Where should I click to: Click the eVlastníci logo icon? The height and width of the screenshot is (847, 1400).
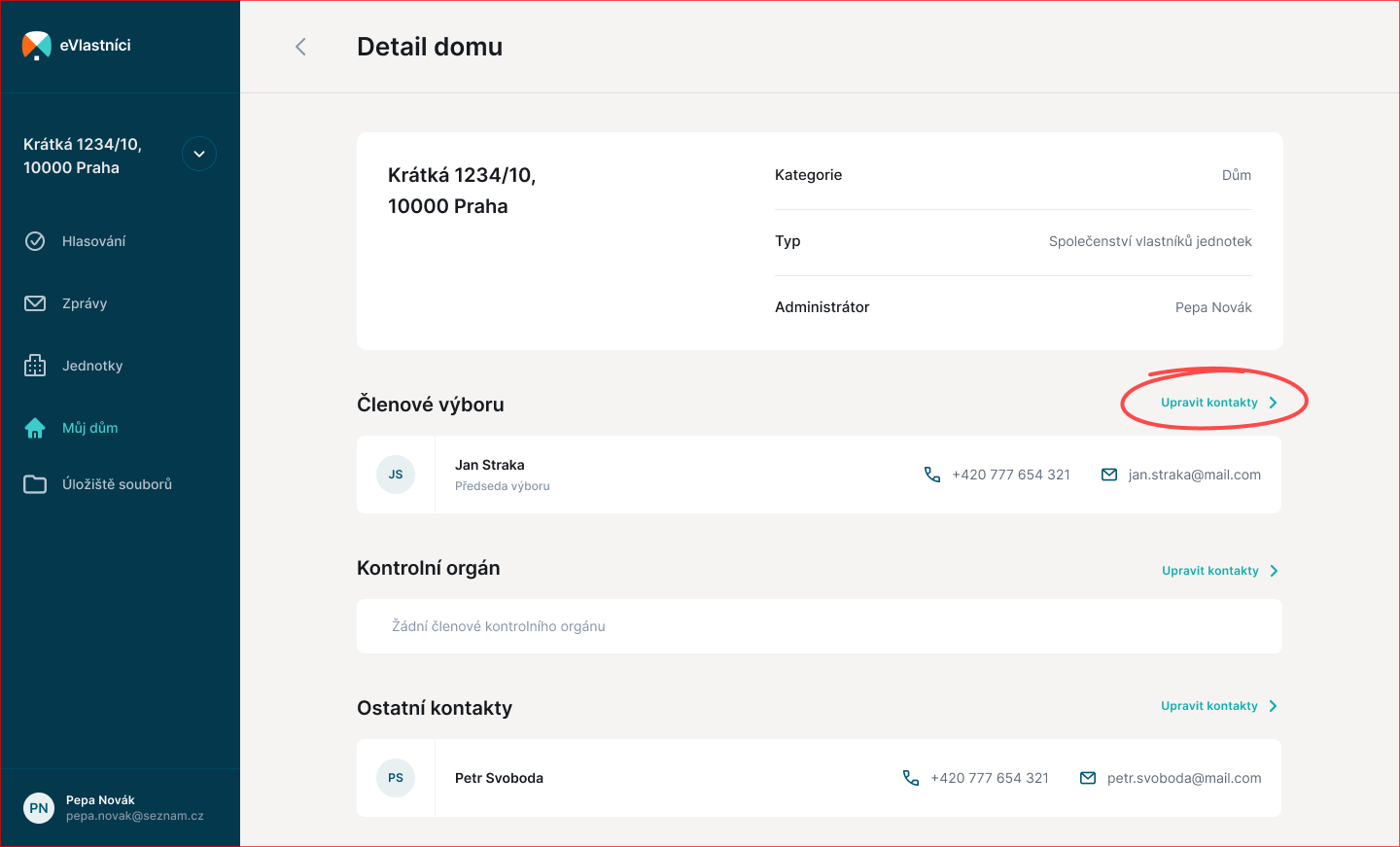click(x=36, y=46)
